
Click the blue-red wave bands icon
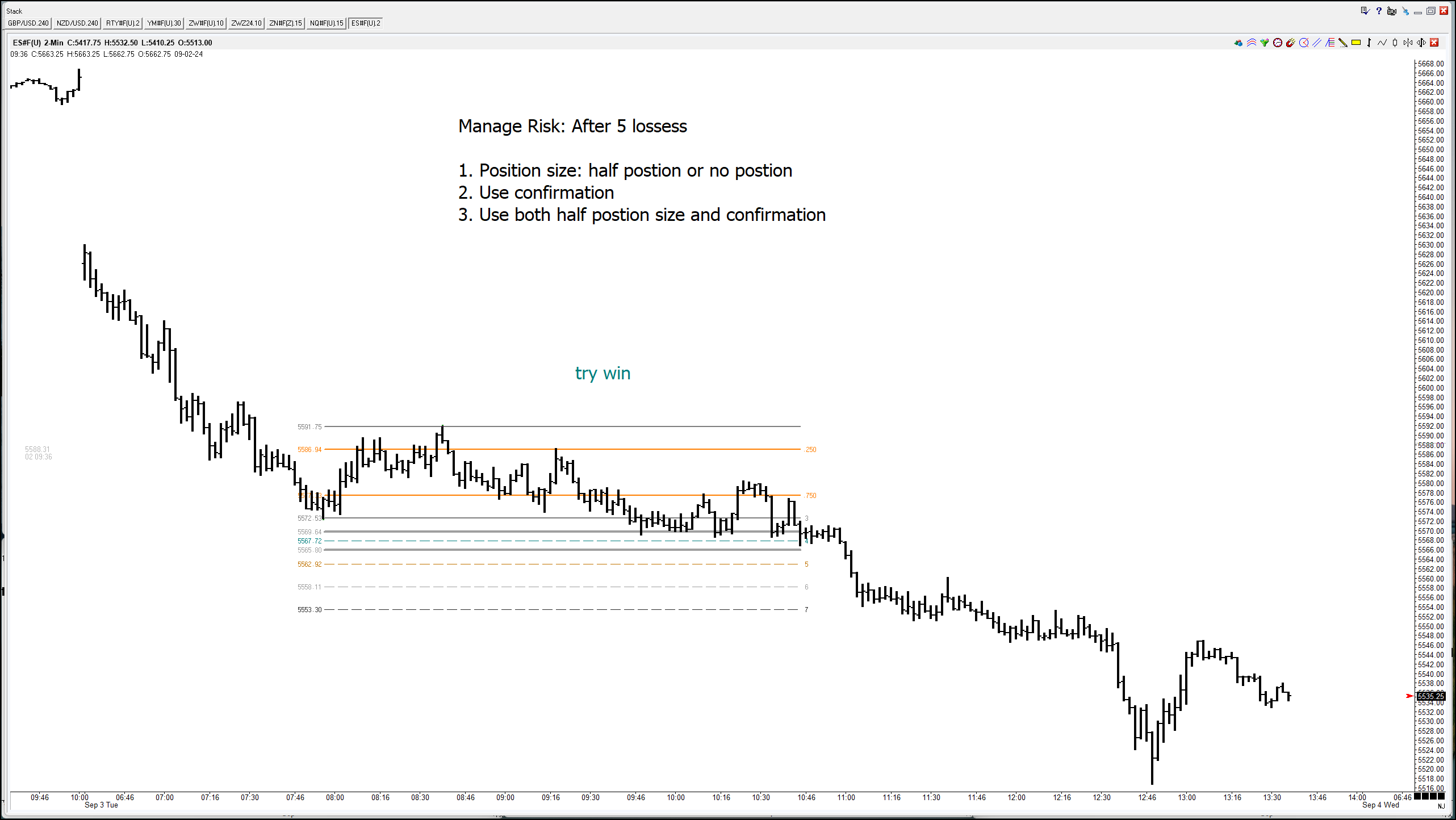(1252, 43)
